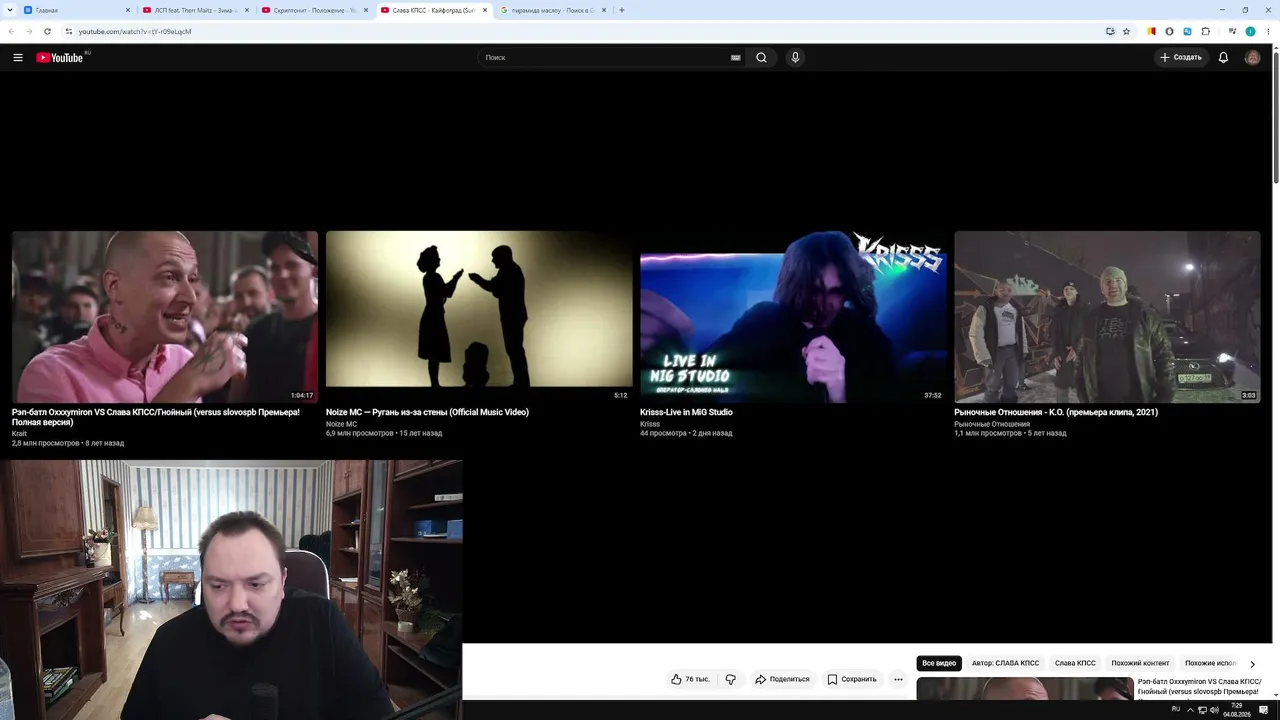
Task: Open the Krisss channel link
Action: (650, 424)
